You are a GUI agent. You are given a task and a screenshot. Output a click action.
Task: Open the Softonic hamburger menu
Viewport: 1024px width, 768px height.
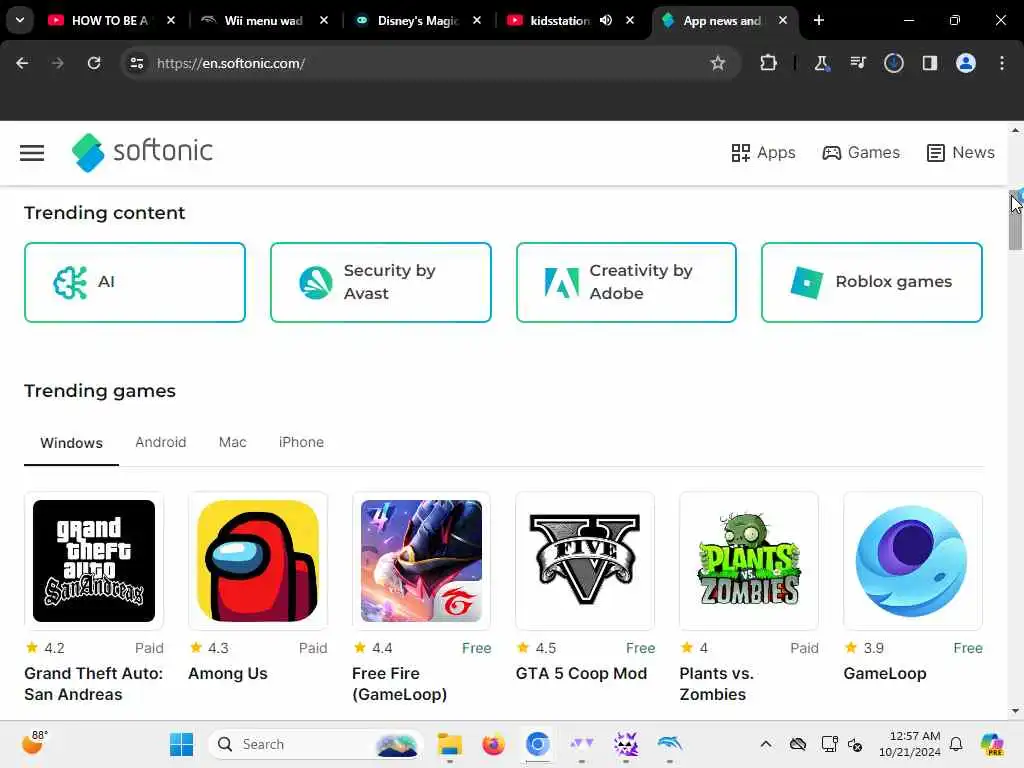point(32,153)
